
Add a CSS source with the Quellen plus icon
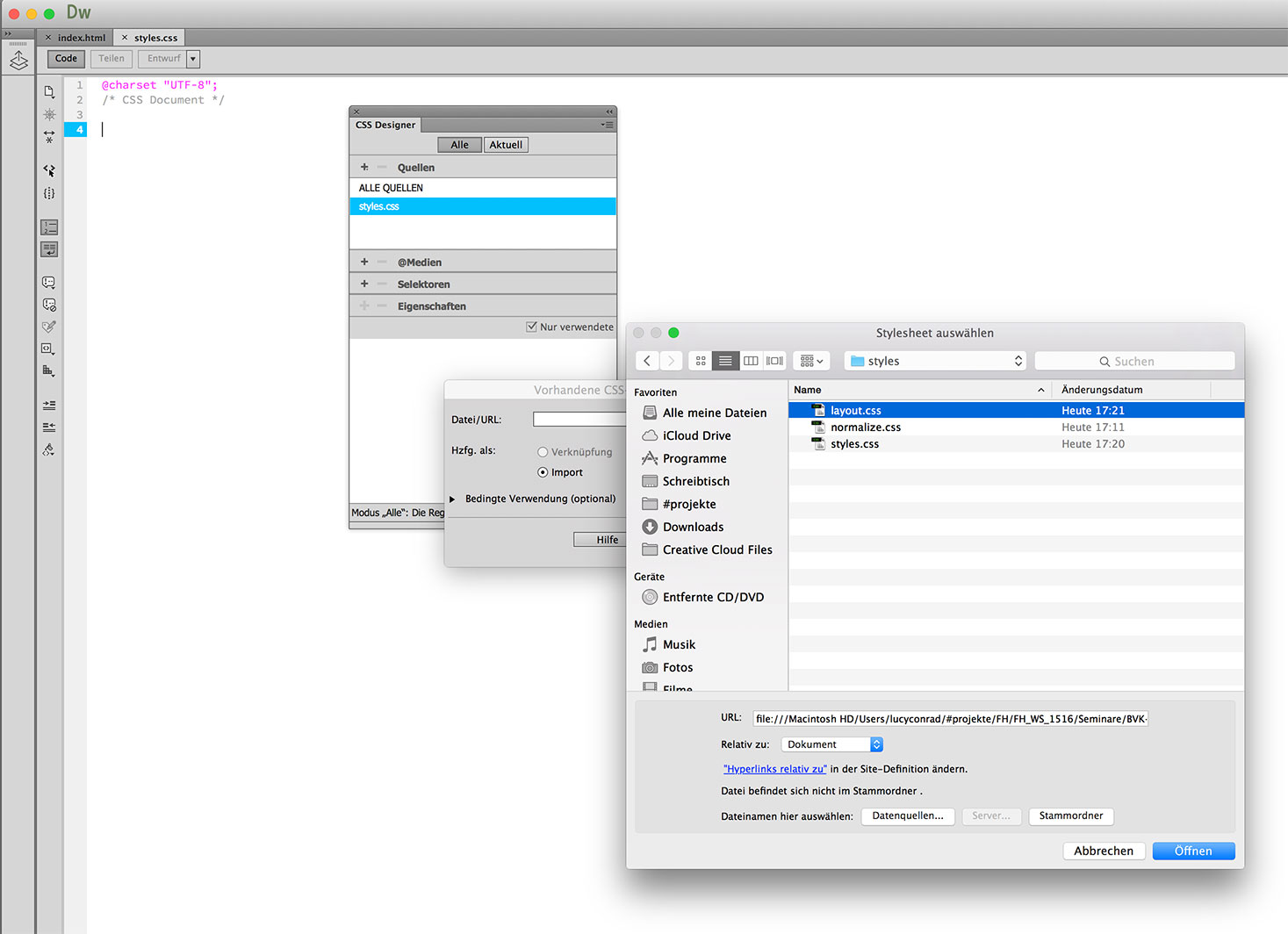click(x=364, y=167)
